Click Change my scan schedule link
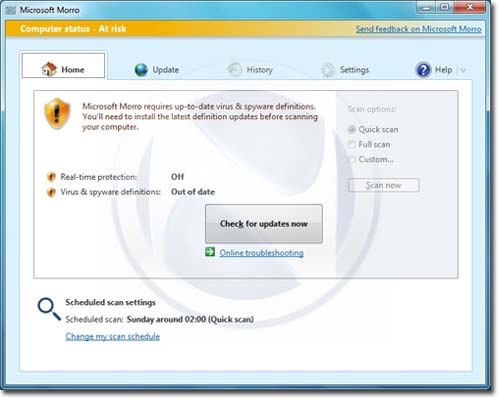The image size is (500, 399). tap(113, 336)
